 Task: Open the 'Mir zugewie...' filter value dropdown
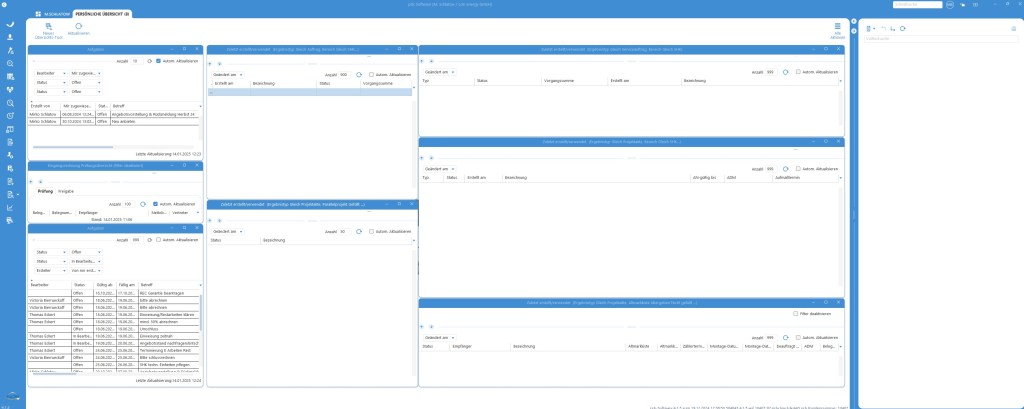(x=87, y=73)
